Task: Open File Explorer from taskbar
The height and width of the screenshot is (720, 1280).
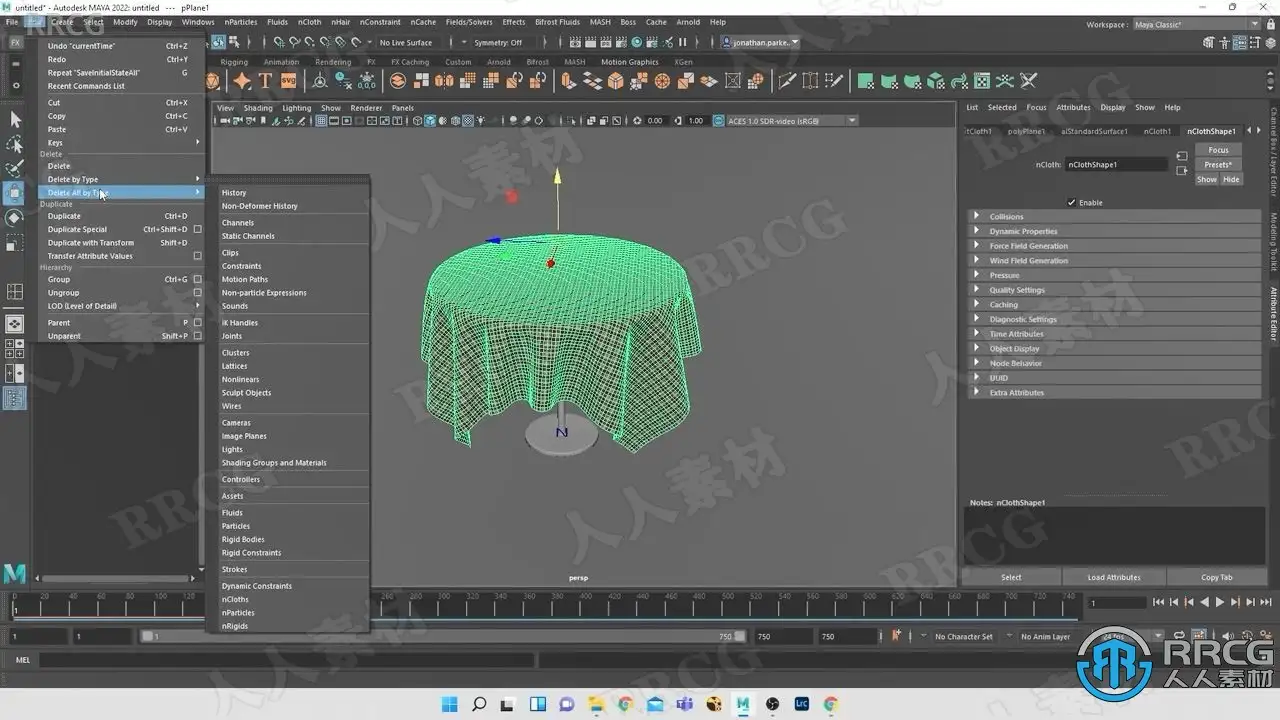Action: (596, 705)
